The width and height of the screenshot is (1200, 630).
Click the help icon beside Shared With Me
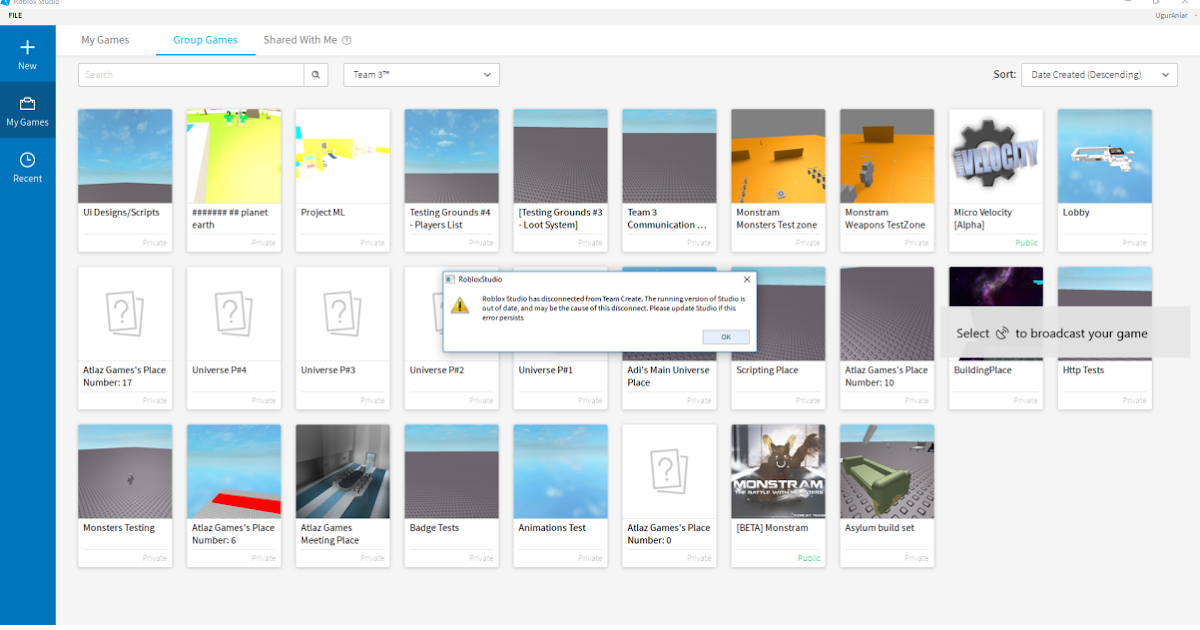pyautogui.click(x=347, y=41)
